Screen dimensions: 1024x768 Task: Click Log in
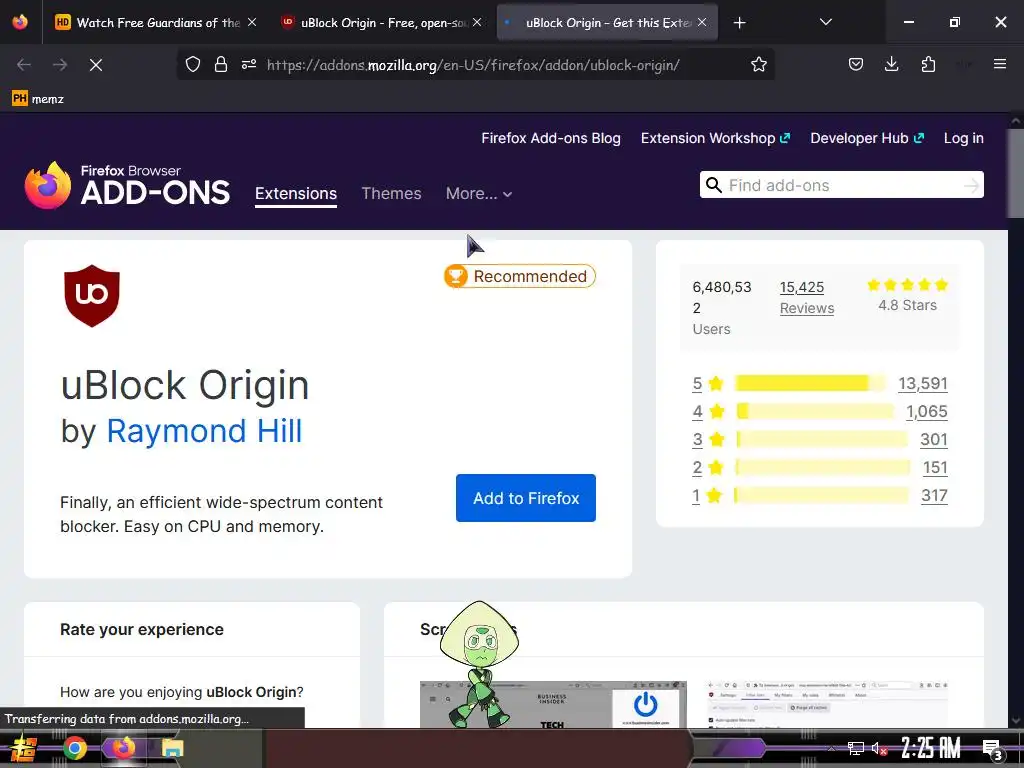(x=963, y=138)
